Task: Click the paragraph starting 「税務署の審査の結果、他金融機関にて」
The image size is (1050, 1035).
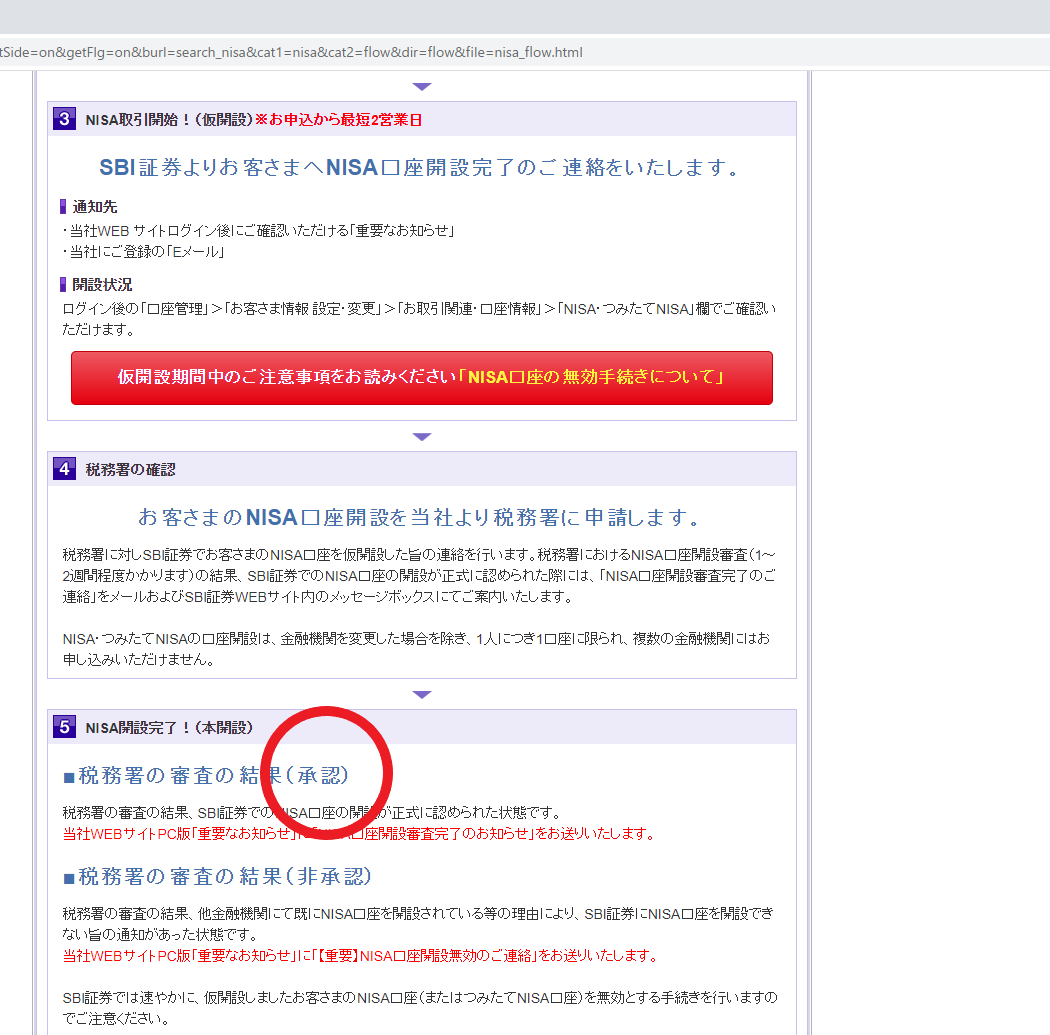Action: click(x=419, y=924)
